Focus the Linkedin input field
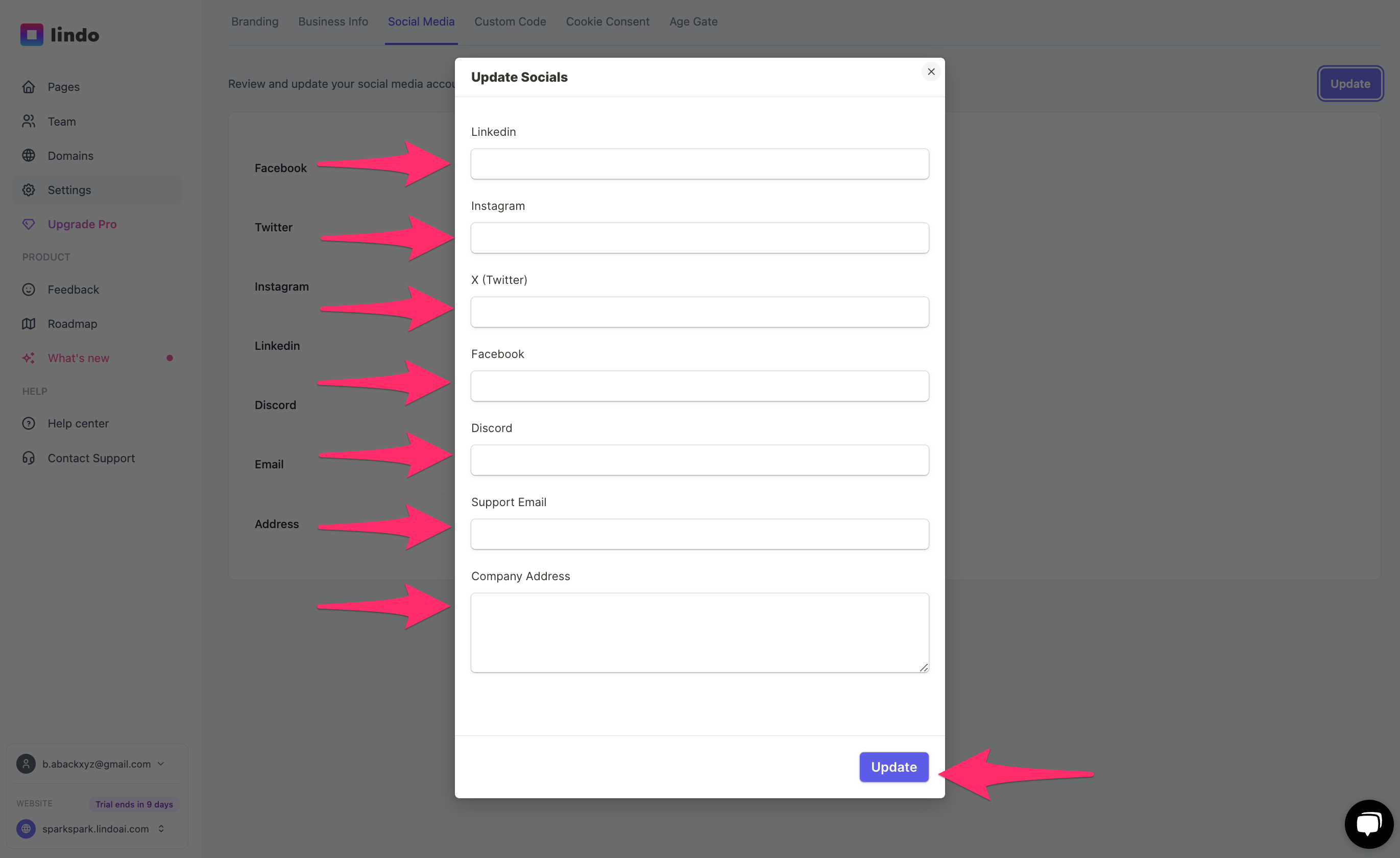1400x858 pixels. click(699, 163)
